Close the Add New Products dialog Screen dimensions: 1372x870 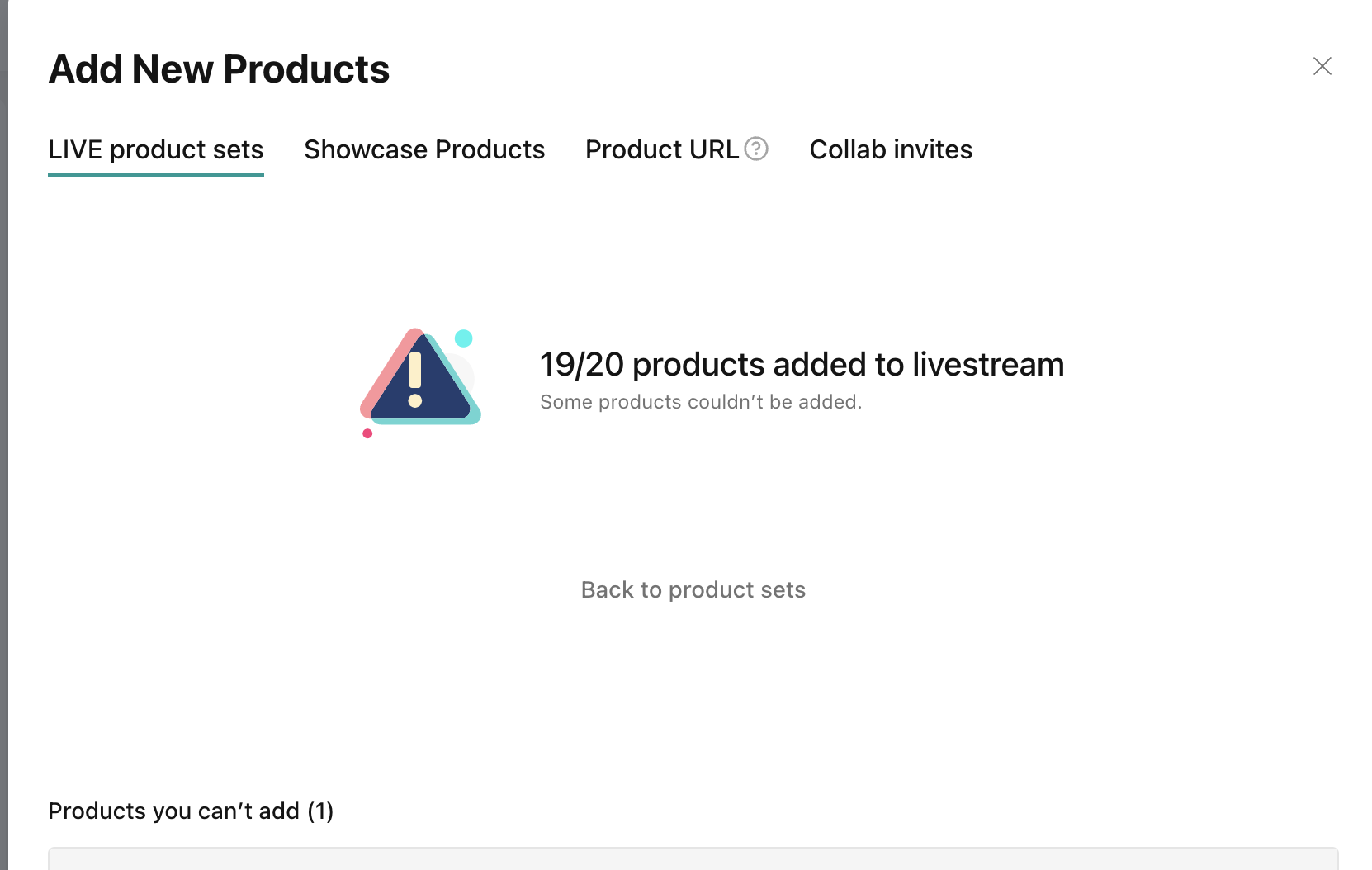click(1322, 66)
